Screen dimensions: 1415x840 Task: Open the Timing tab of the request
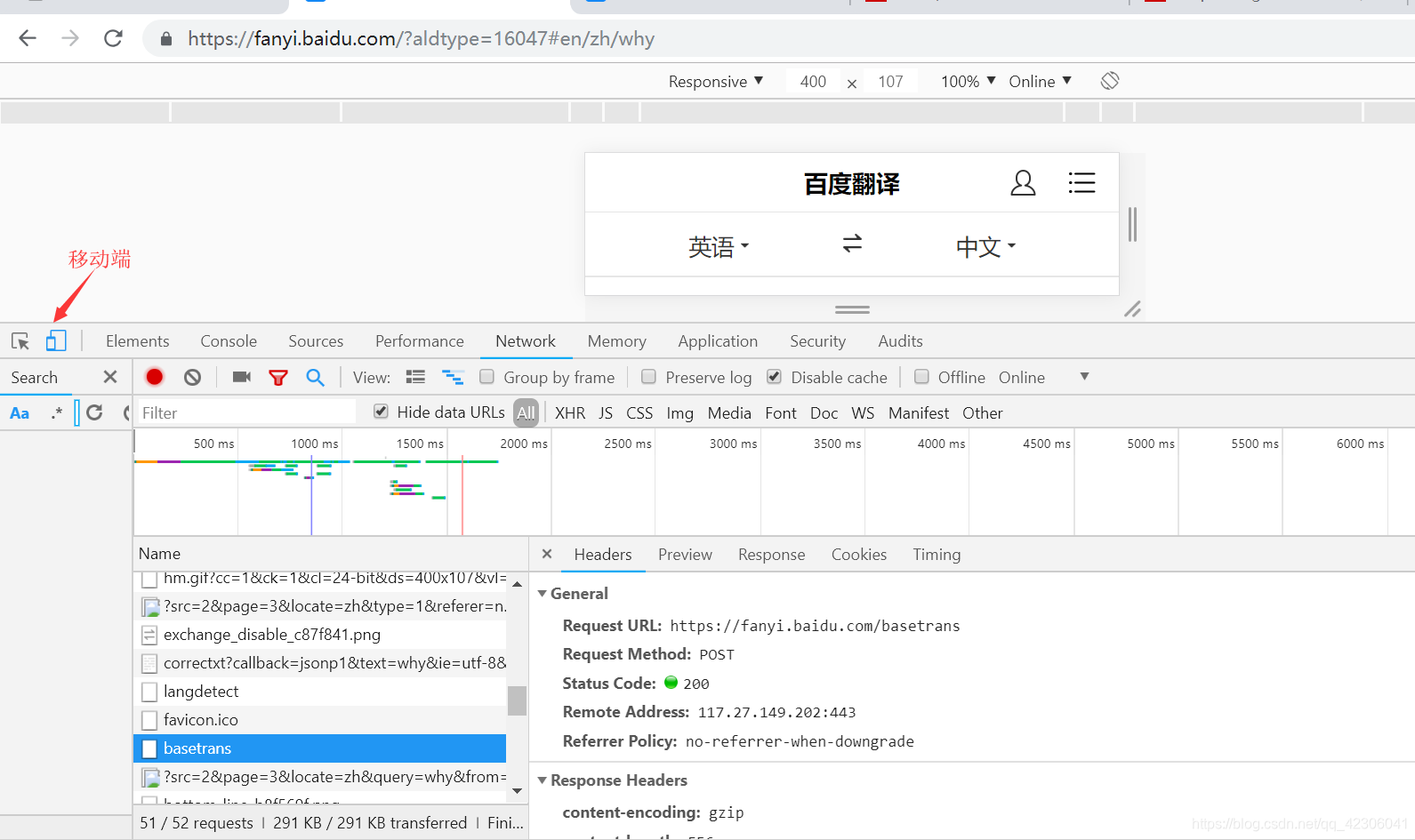(x=937, y=555)
